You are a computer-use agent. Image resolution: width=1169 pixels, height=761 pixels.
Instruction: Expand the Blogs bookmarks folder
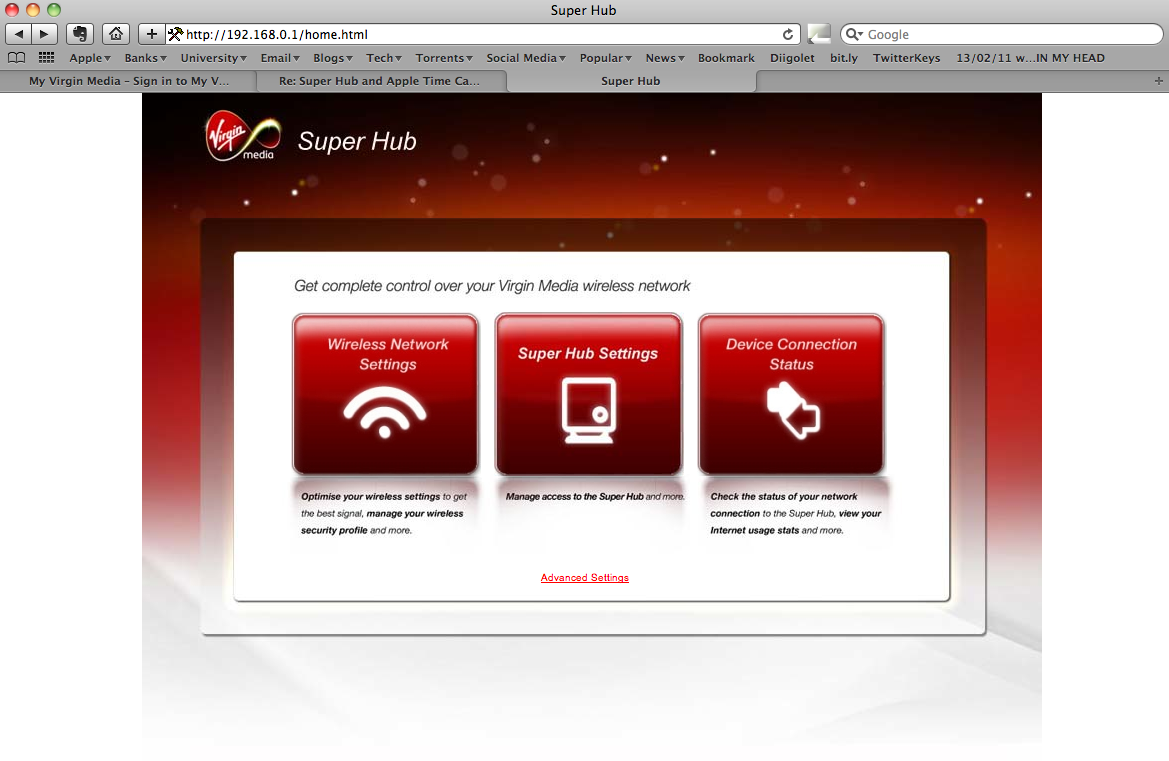[x=333, y=57]
